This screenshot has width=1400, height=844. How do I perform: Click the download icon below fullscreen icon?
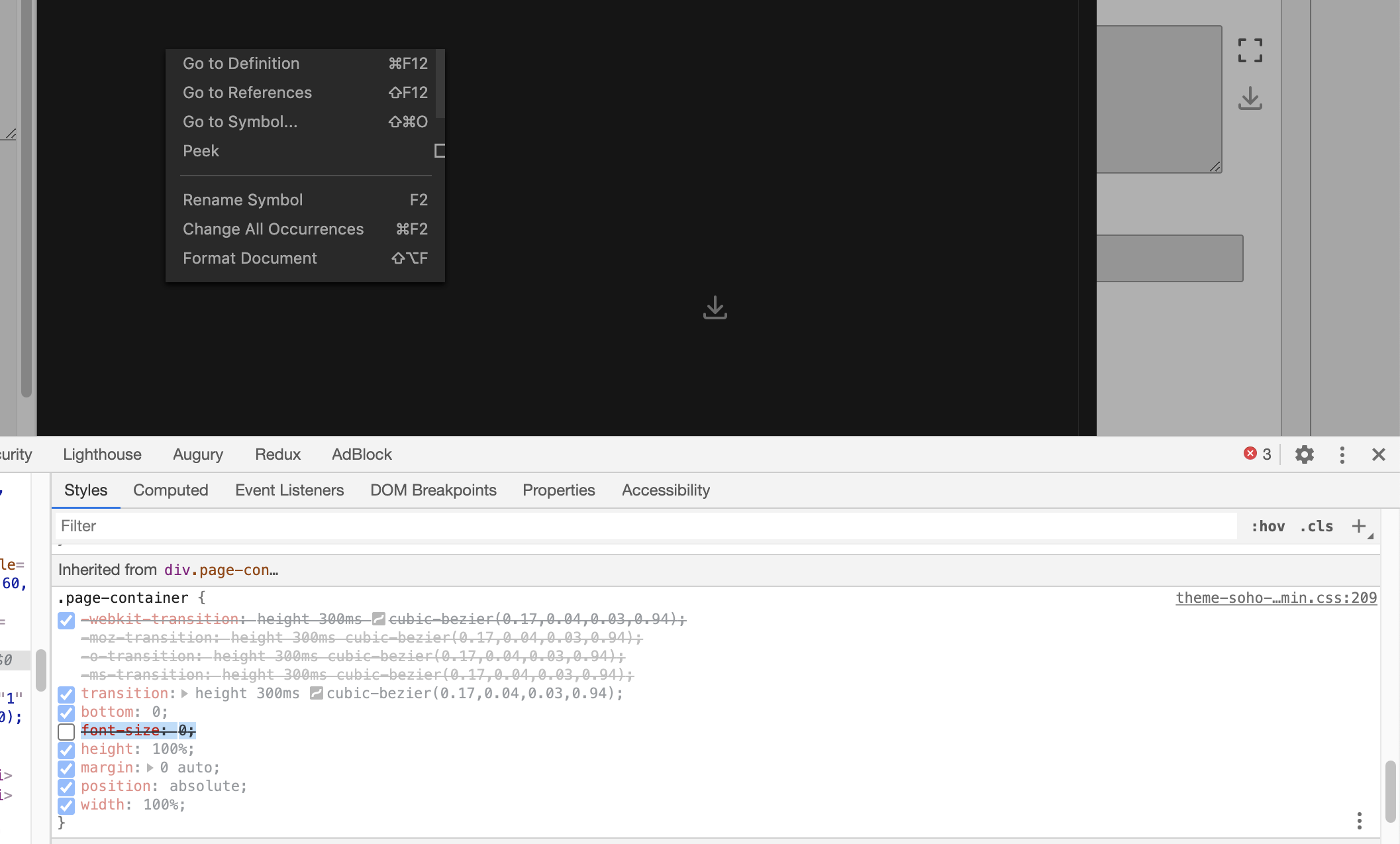tap(1250, 99)
